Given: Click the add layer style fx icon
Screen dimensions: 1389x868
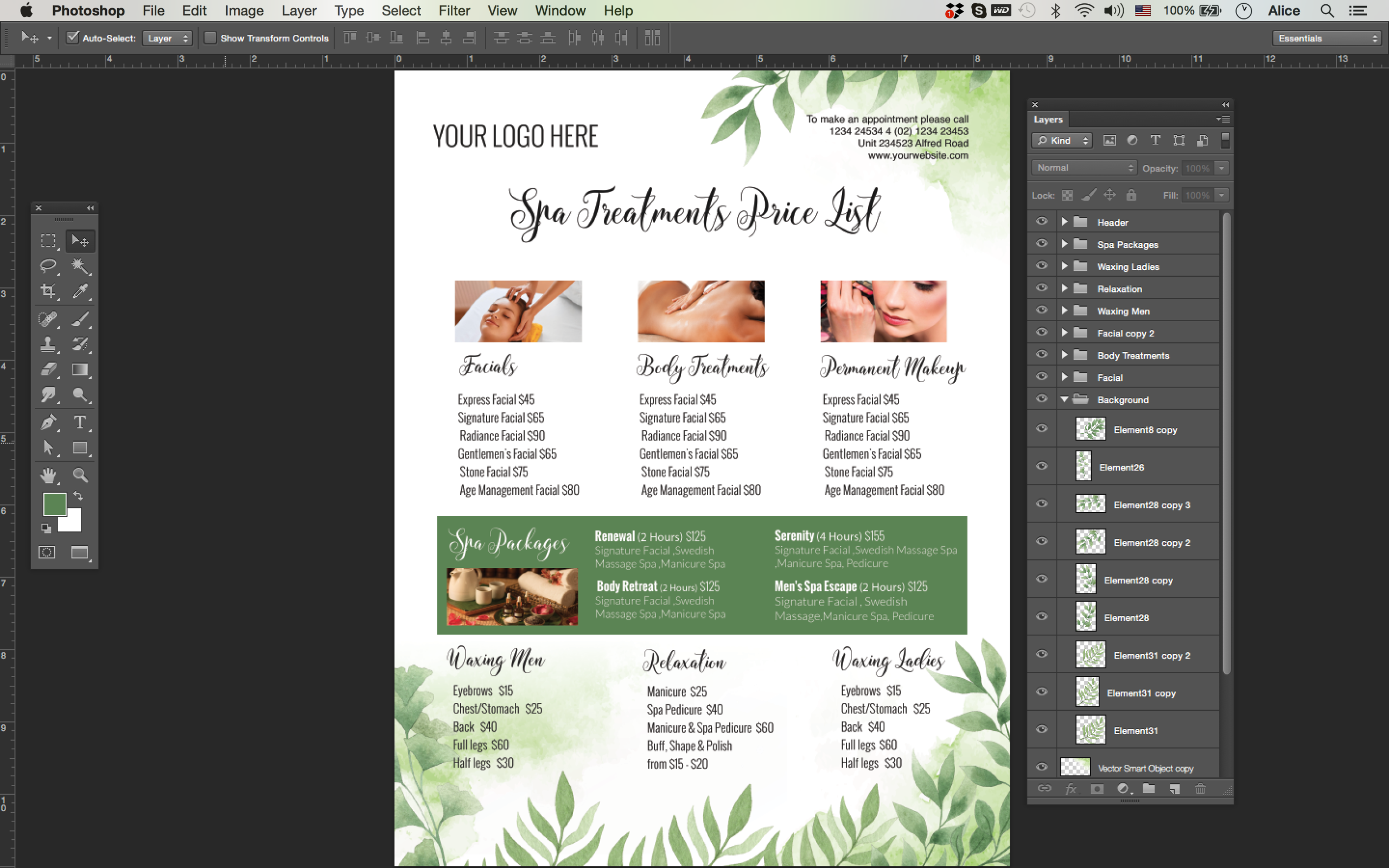Looking at the screenshot, I should pos(1071,789).
